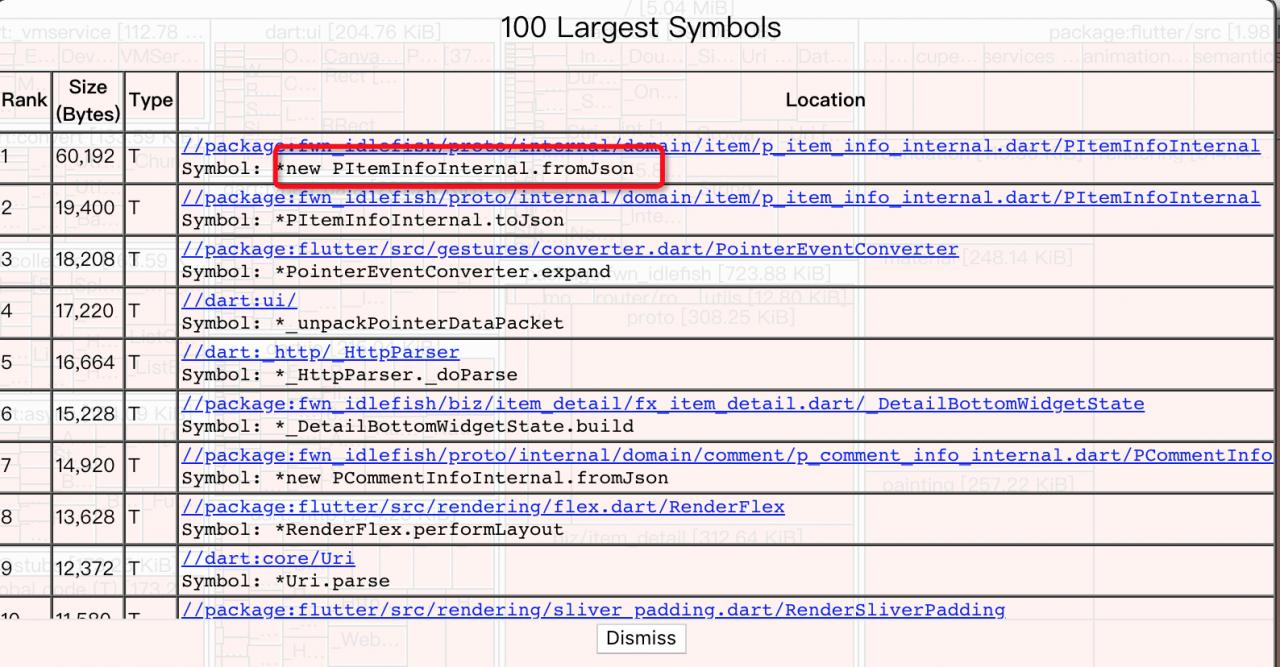Click the Dismiss button
Viewport: 1280px width, 667px height.
pos(641,638)
